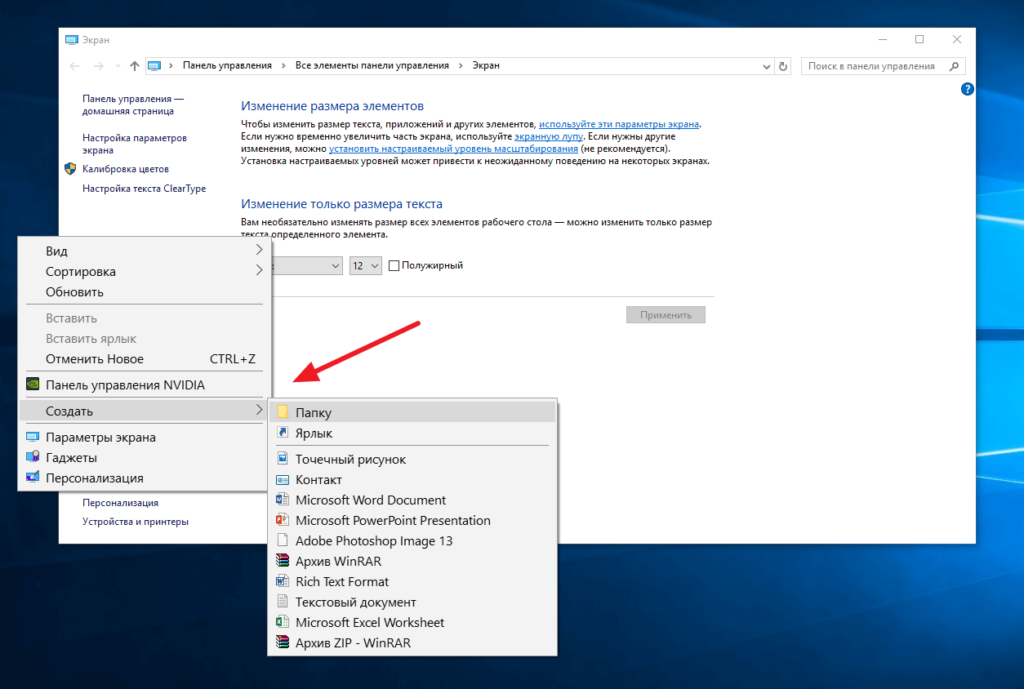Viewport: 1024px width, 689px height.
Task: Click the Word icon beside Microsoft Word Document
Action: (282, 500)
